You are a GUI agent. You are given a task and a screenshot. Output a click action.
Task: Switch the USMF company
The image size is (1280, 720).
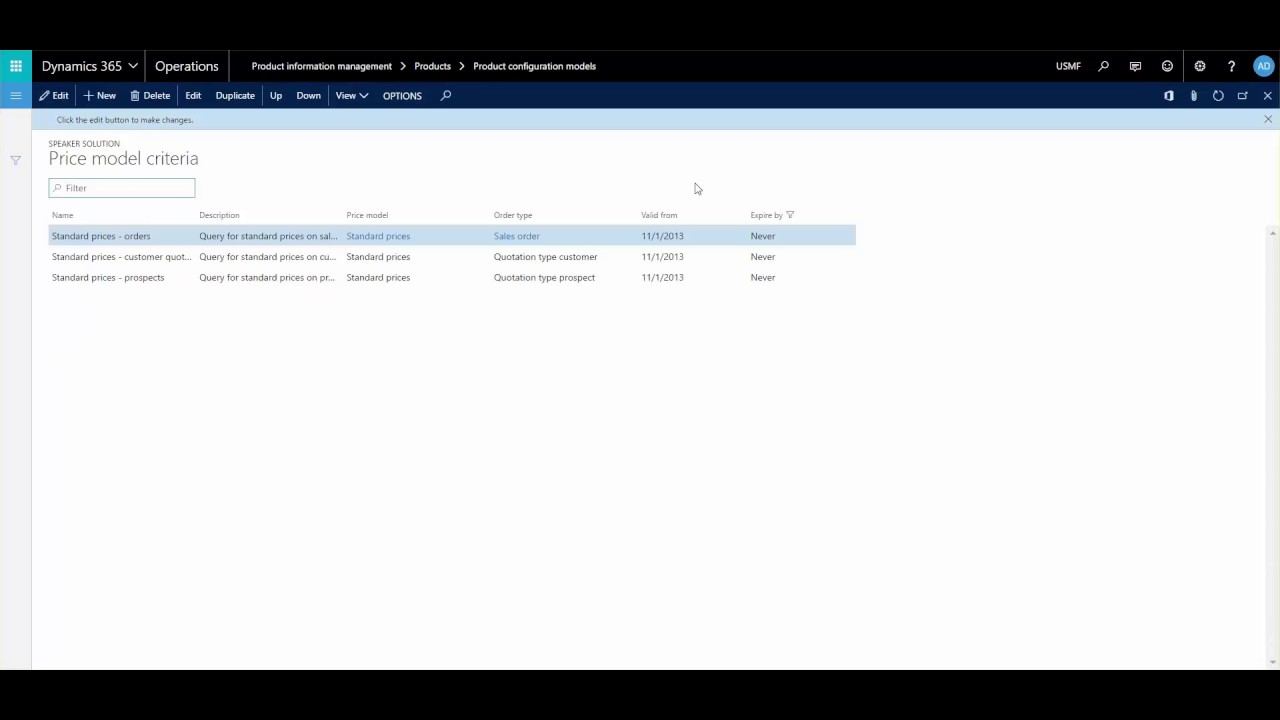click(x=1068, y=66)
